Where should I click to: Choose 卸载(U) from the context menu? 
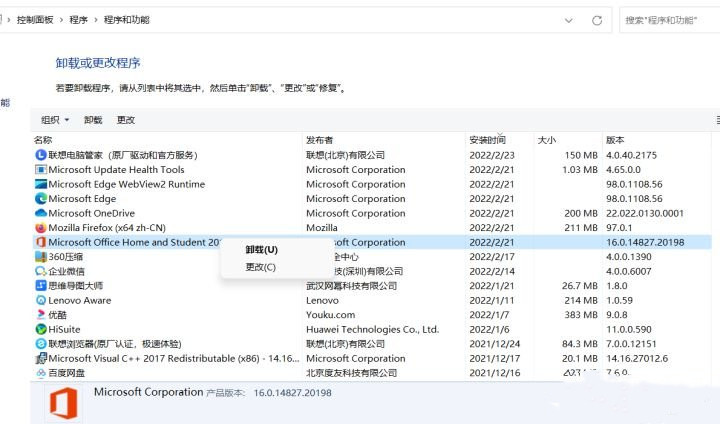point(261,249)
